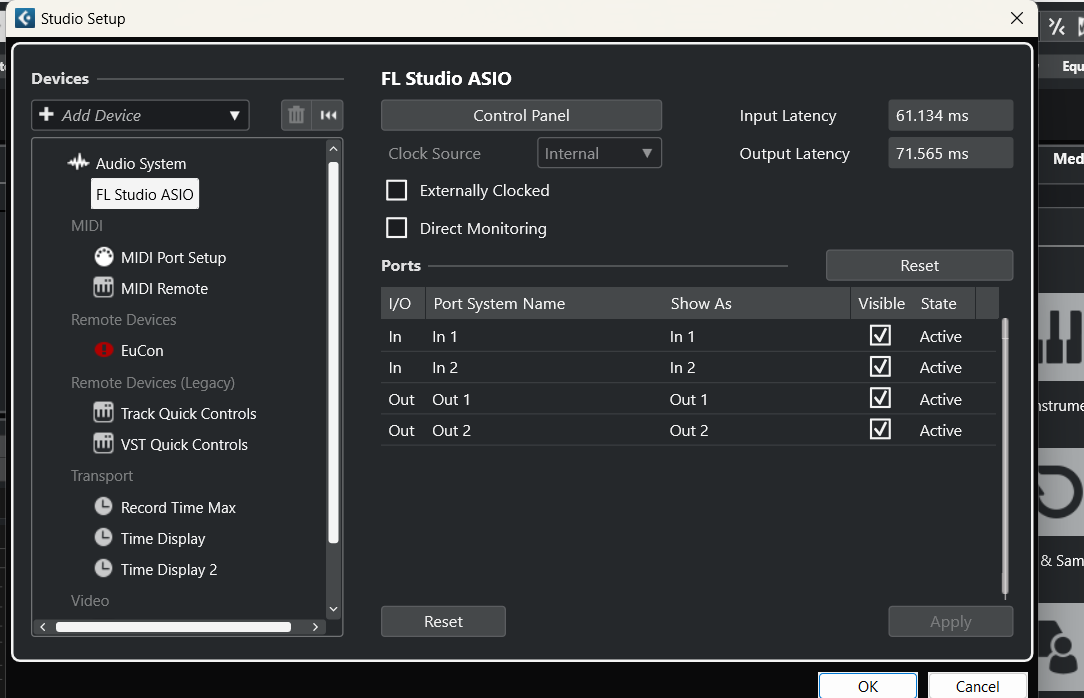Screen dimensions: 1084x698
Task: Click the MIDI Port Setup connector icon
Action: pyautogui.click(x=104, y=257)
